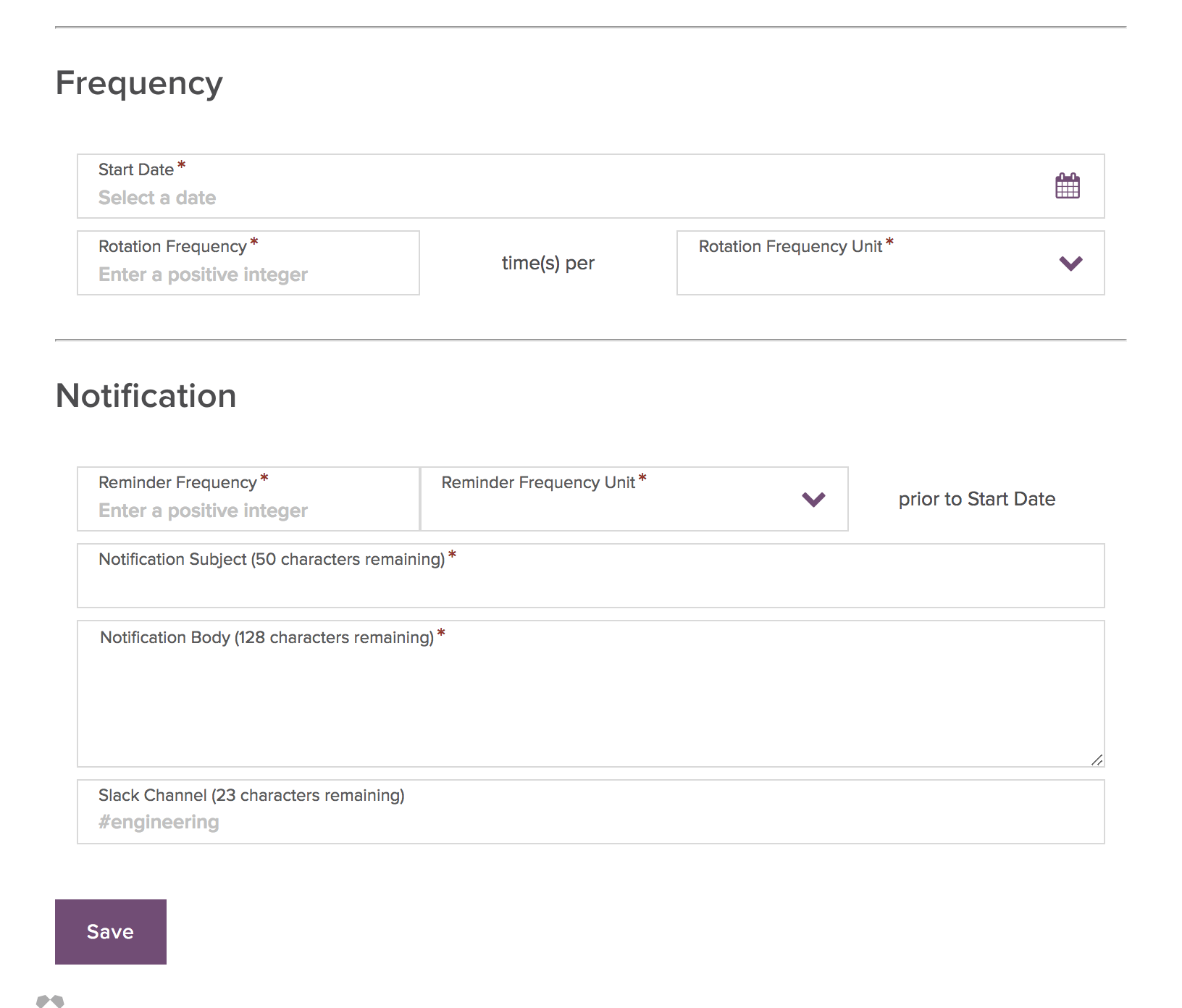Screen dimensions: 1182x1008
Task: Click the Reminder Frequency Unit chevron arrow
Action: pyautogui.click(x=813, y=500)
